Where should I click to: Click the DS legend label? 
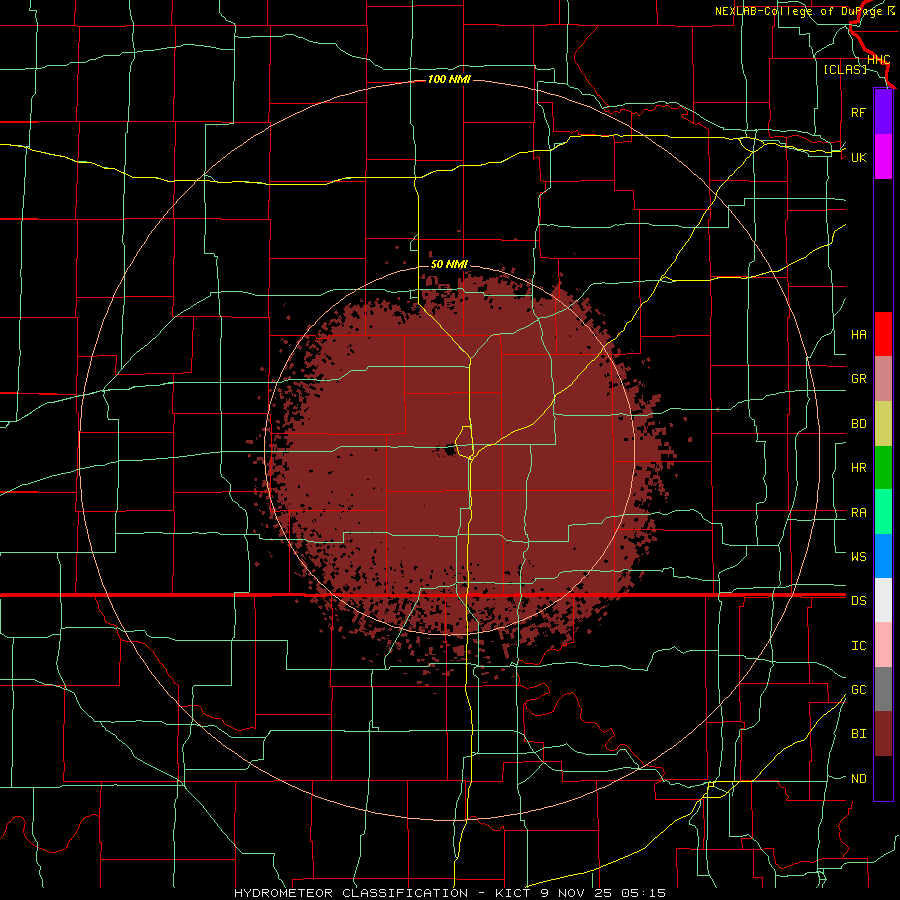[858, 601]
